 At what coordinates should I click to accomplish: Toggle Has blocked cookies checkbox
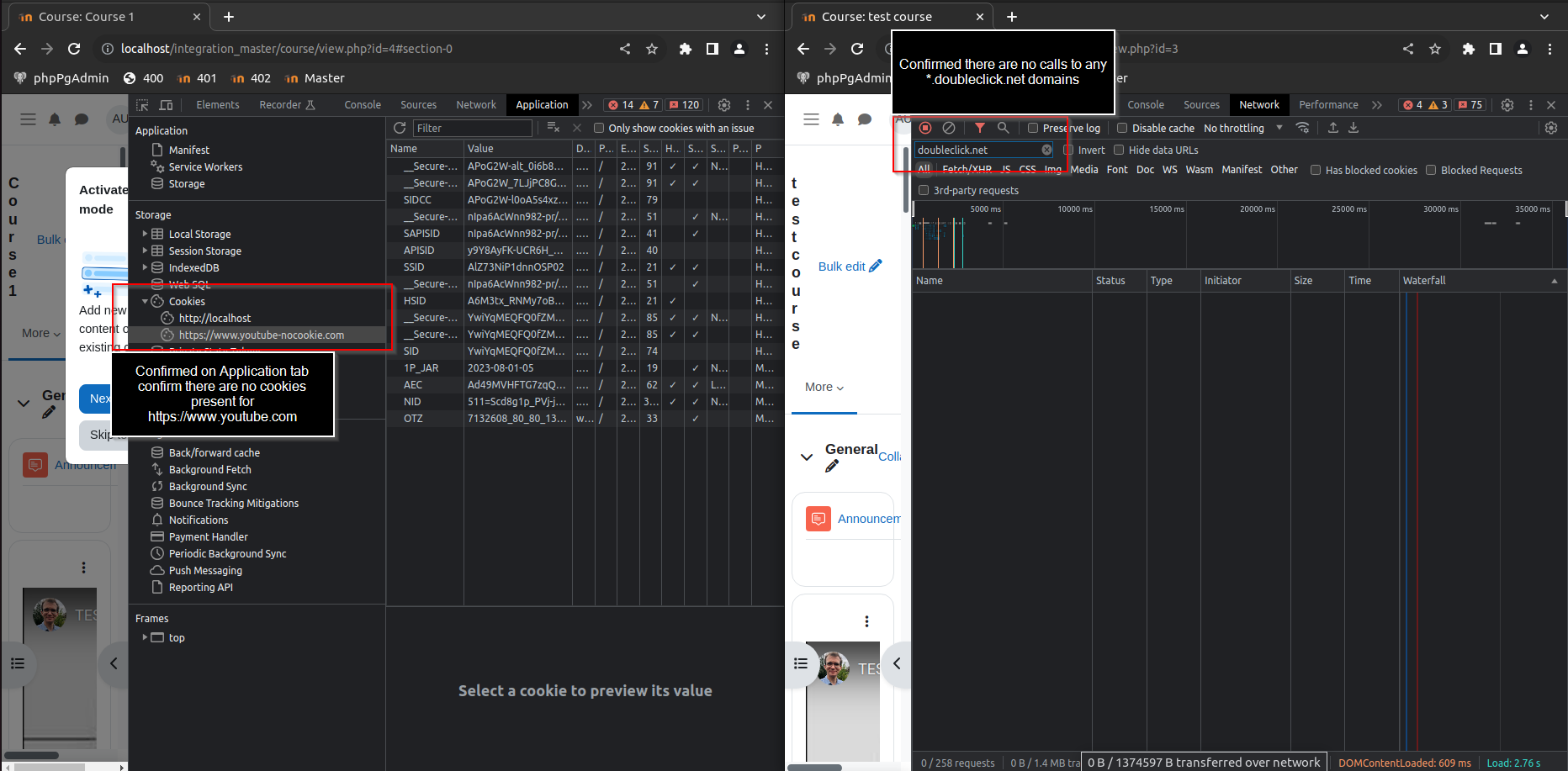click(1316, 170)
